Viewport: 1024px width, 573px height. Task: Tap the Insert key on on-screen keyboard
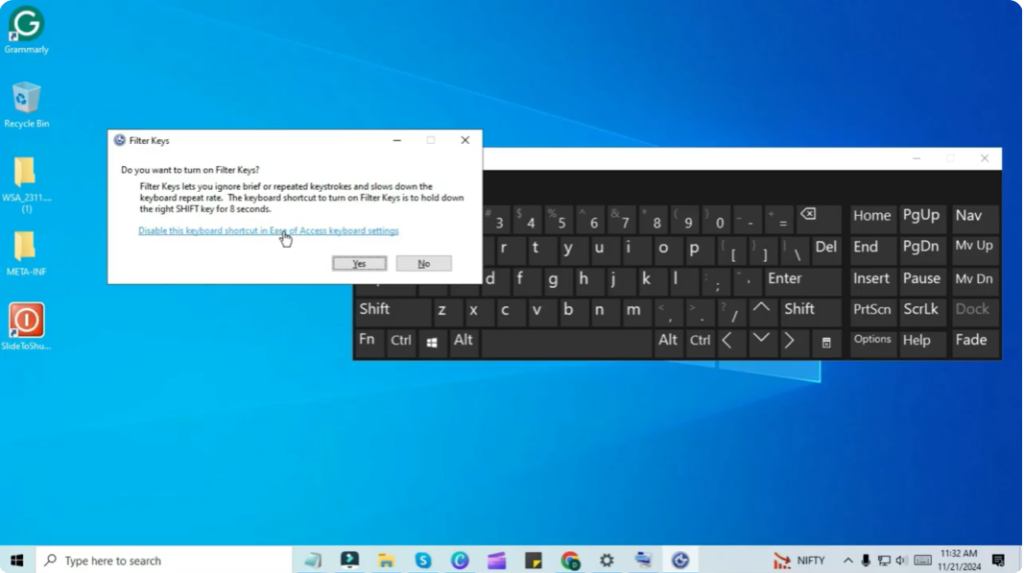tap(872, 280)
